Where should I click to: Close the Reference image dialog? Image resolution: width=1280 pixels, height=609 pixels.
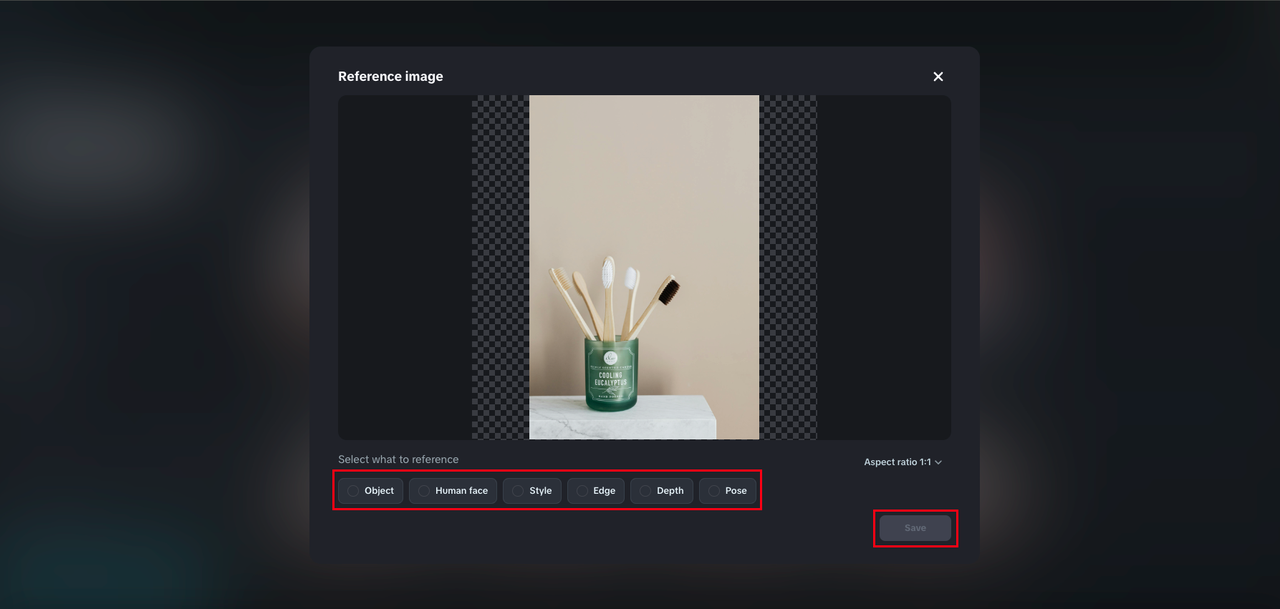pos(938,77)
